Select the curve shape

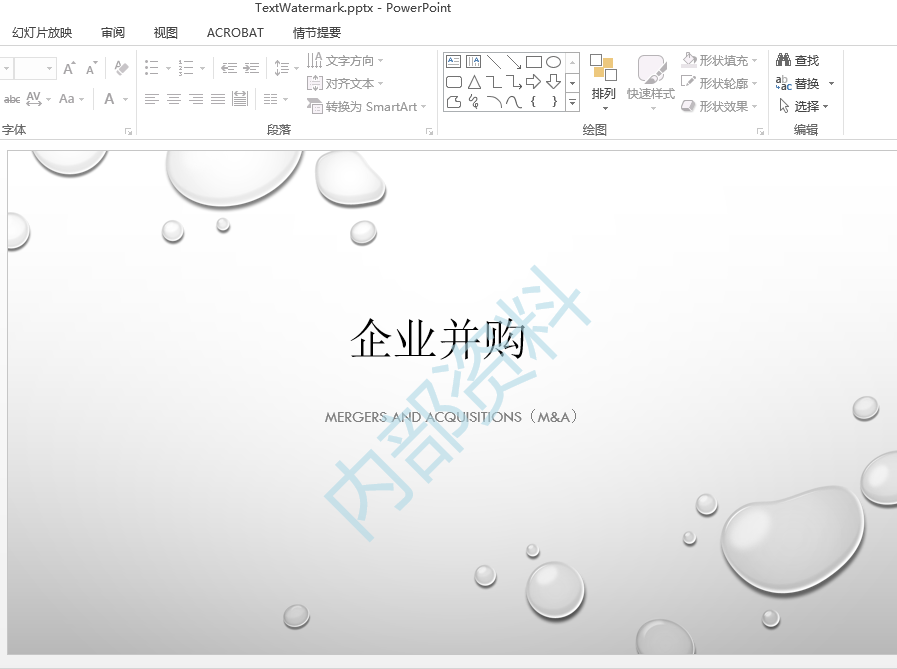(x=514, y=102)
